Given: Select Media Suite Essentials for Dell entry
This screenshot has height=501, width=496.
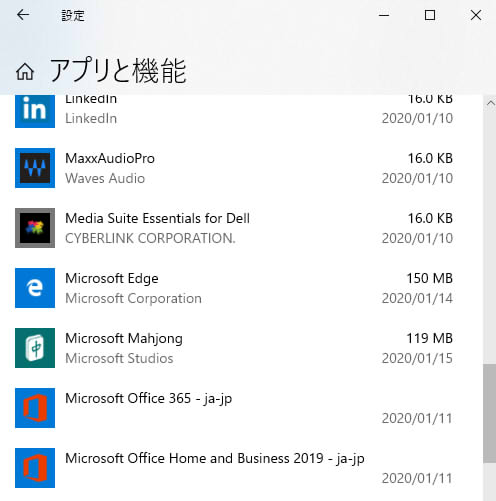Looking at the screenshot, I should coord(241,228).
